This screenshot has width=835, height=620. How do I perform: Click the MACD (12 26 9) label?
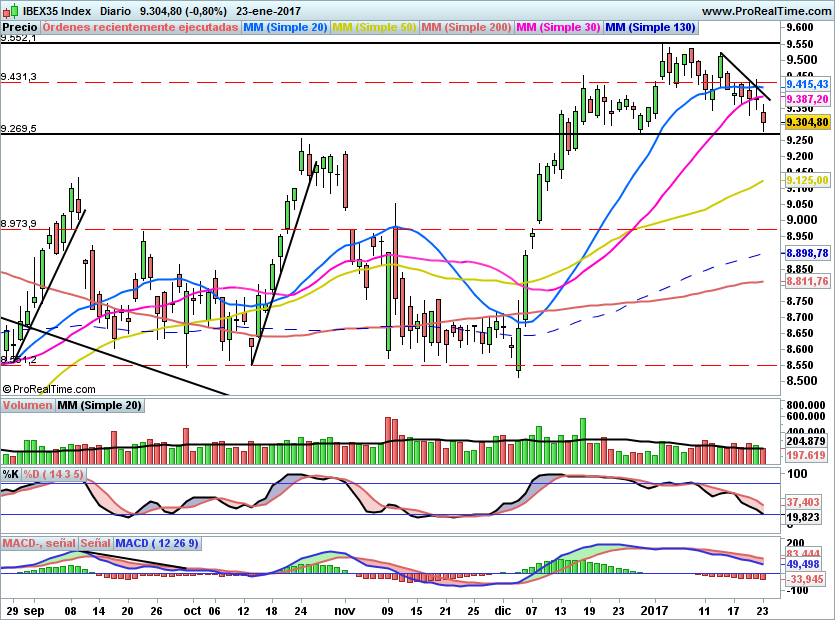coord(157,543)
